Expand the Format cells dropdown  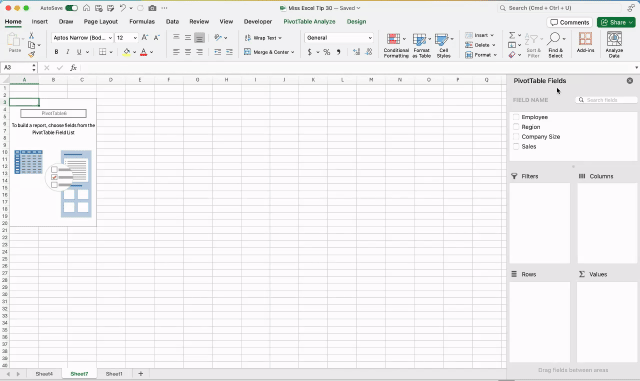click(495, 55)
